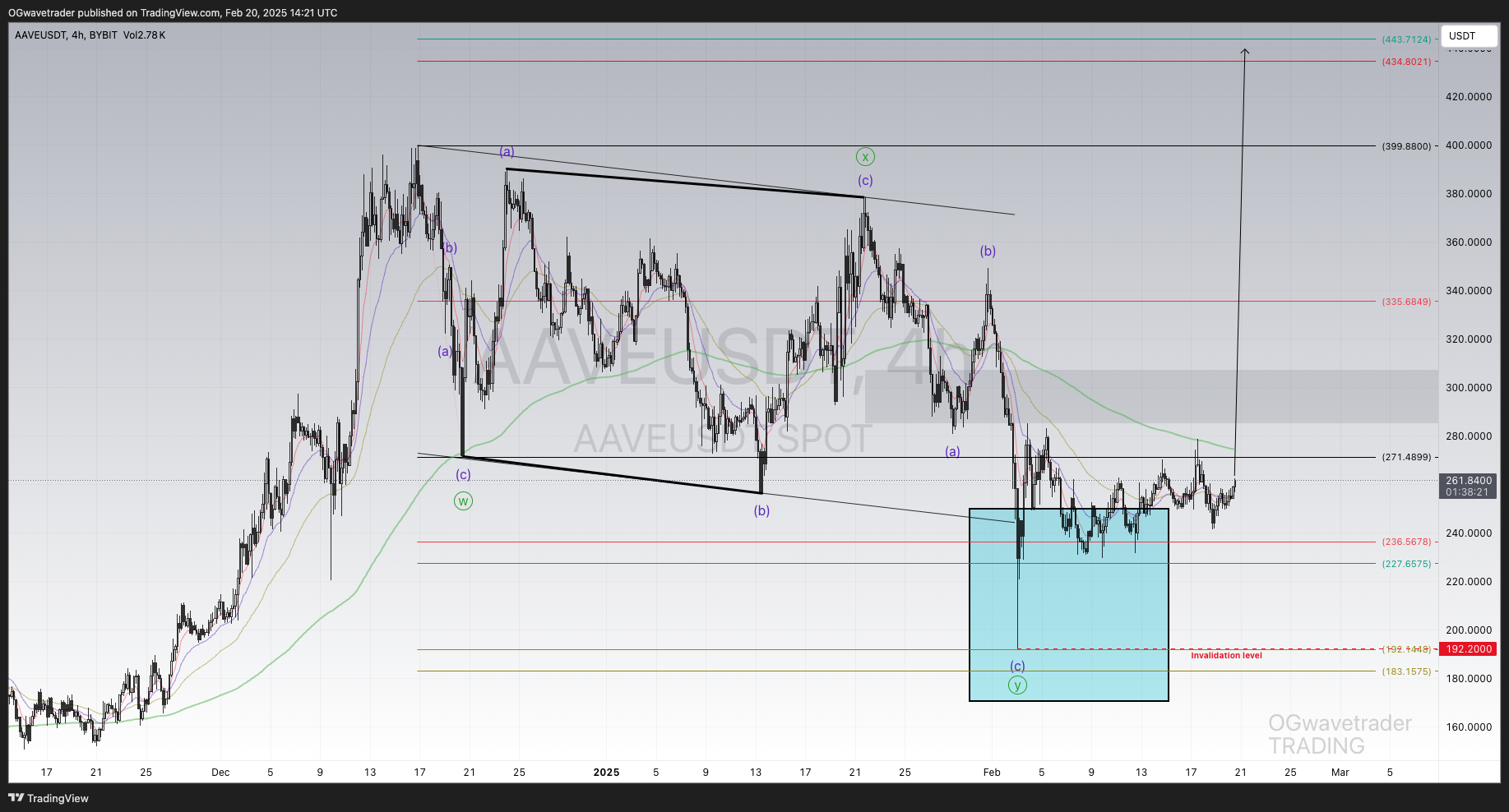Click the (434.8021) red level label
This screenshot has height=812, width=1509.
[1406, 62]
